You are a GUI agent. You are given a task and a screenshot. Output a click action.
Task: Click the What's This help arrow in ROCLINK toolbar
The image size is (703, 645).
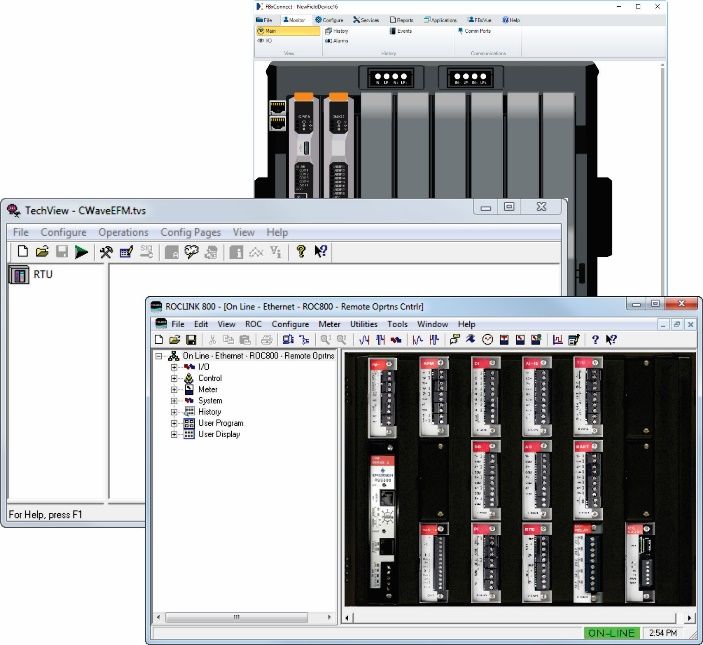(611, 340)
